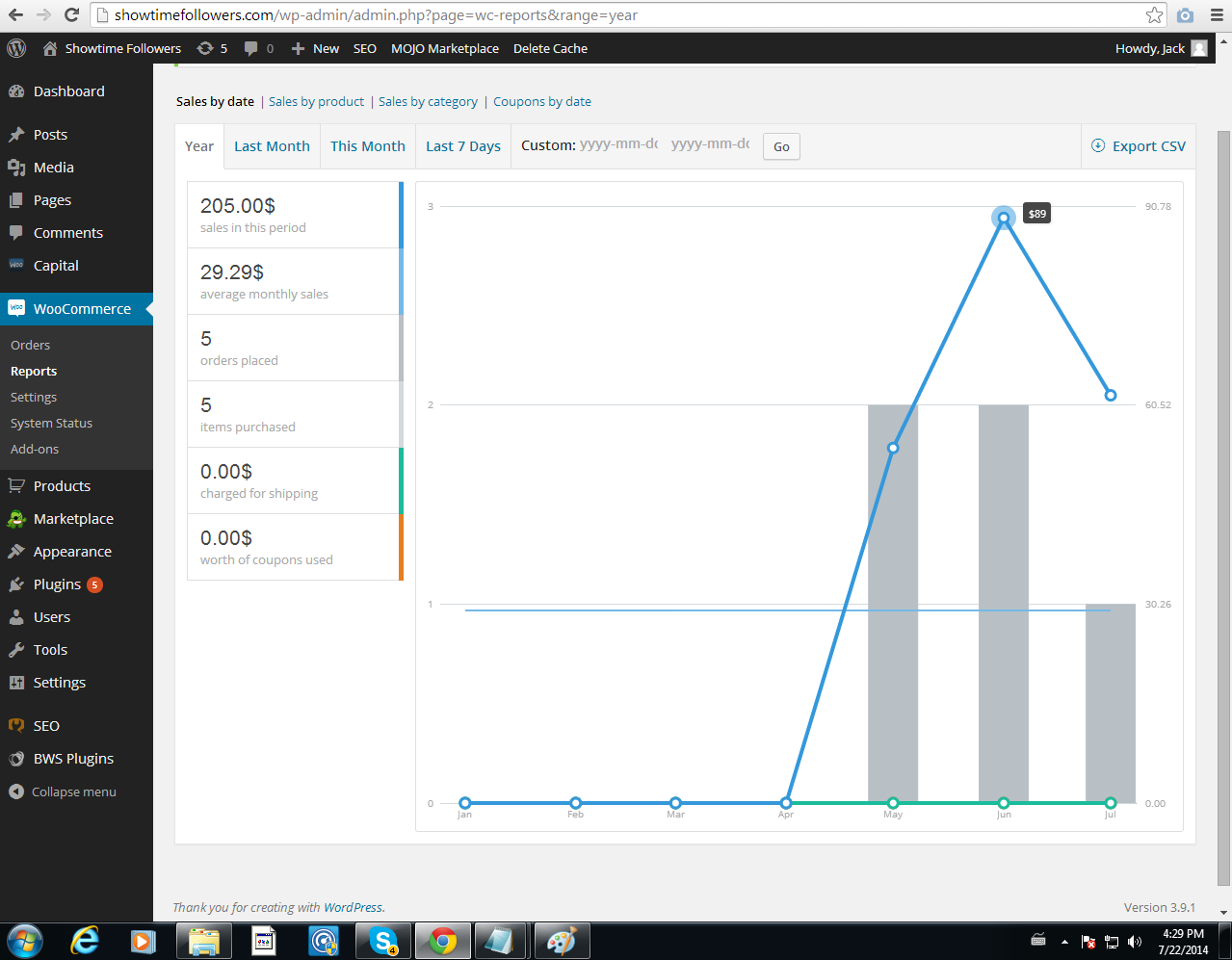Open the Showtime Followers home icon
This screenshot has height=960, width=1232.
tap(50, 48)
